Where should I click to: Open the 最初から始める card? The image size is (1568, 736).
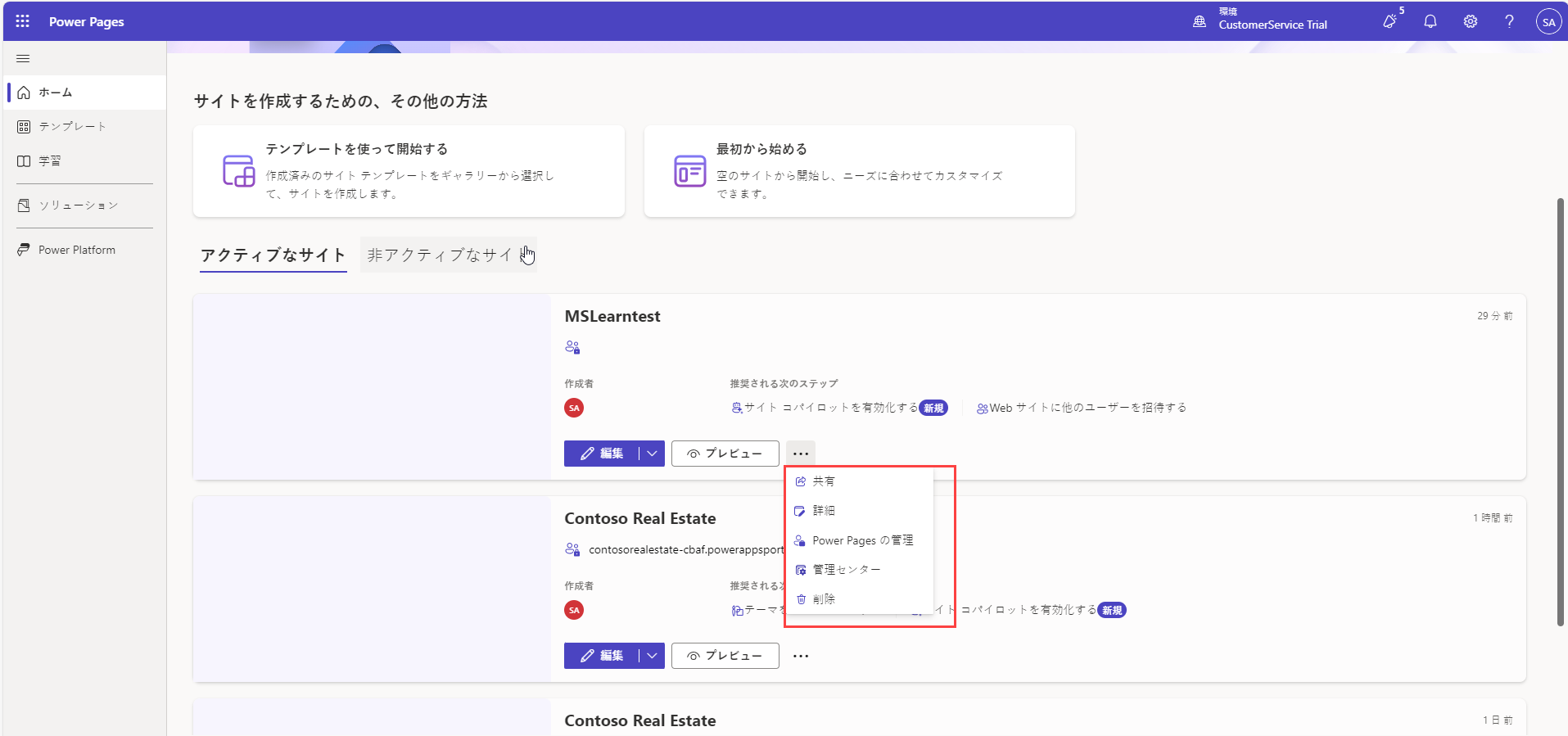click(860, 171)
